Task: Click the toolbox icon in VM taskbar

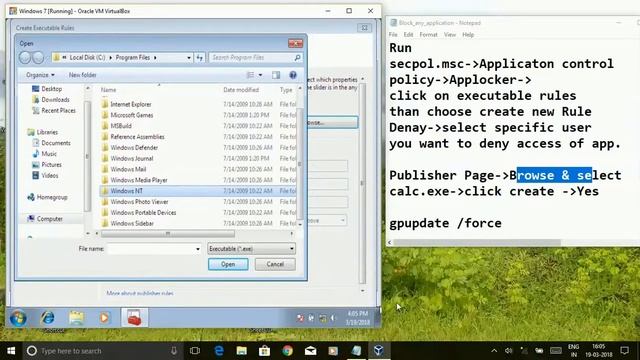Action: [134, 317]
